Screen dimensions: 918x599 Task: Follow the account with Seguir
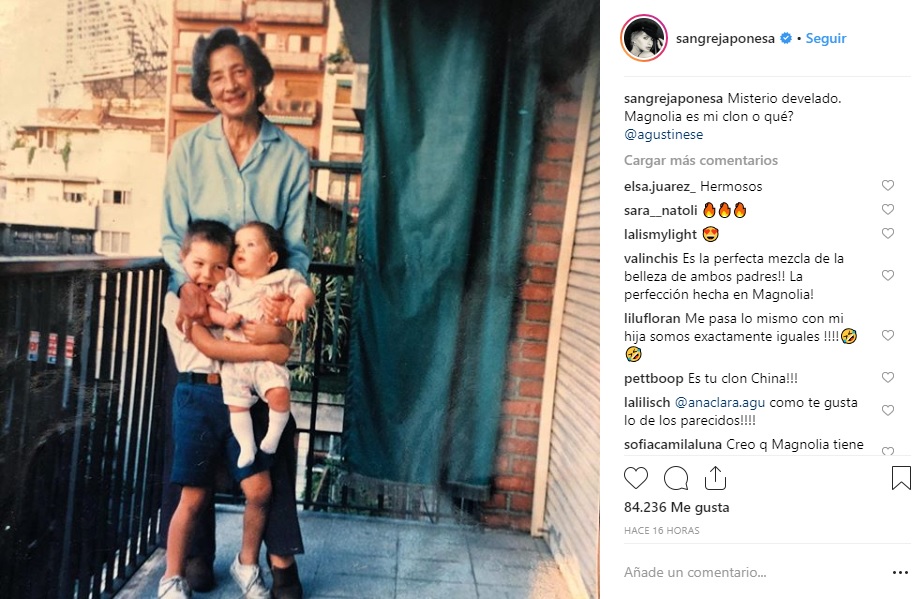825,38
